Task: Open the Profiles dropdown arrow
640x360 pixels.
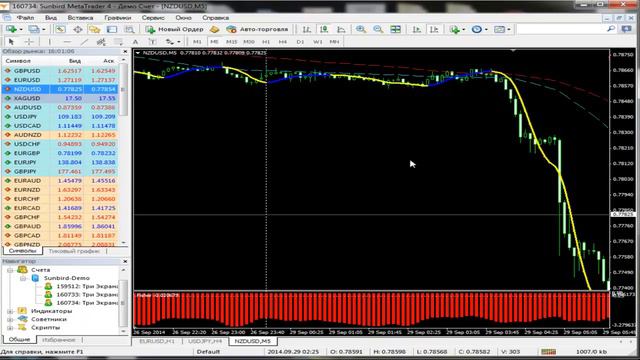Action: tap(44, 29)
